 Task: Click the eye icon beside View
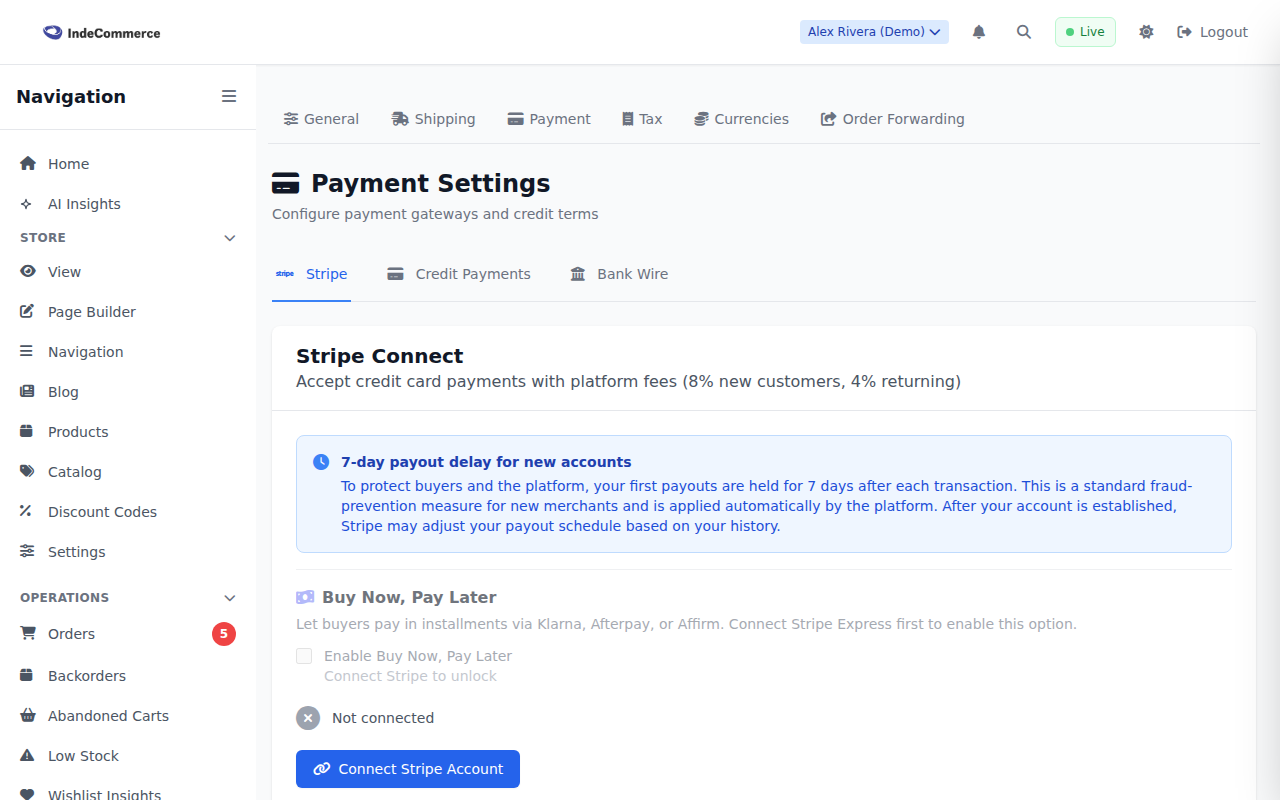point(27,271)
